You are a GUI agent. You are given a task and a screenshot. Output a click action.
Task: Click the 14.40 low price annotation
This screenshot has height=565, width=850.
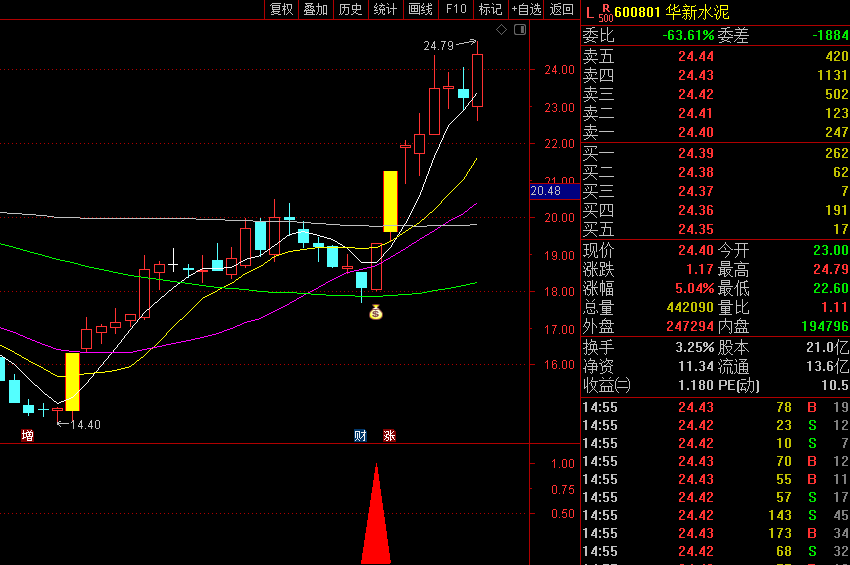[86, 425]
